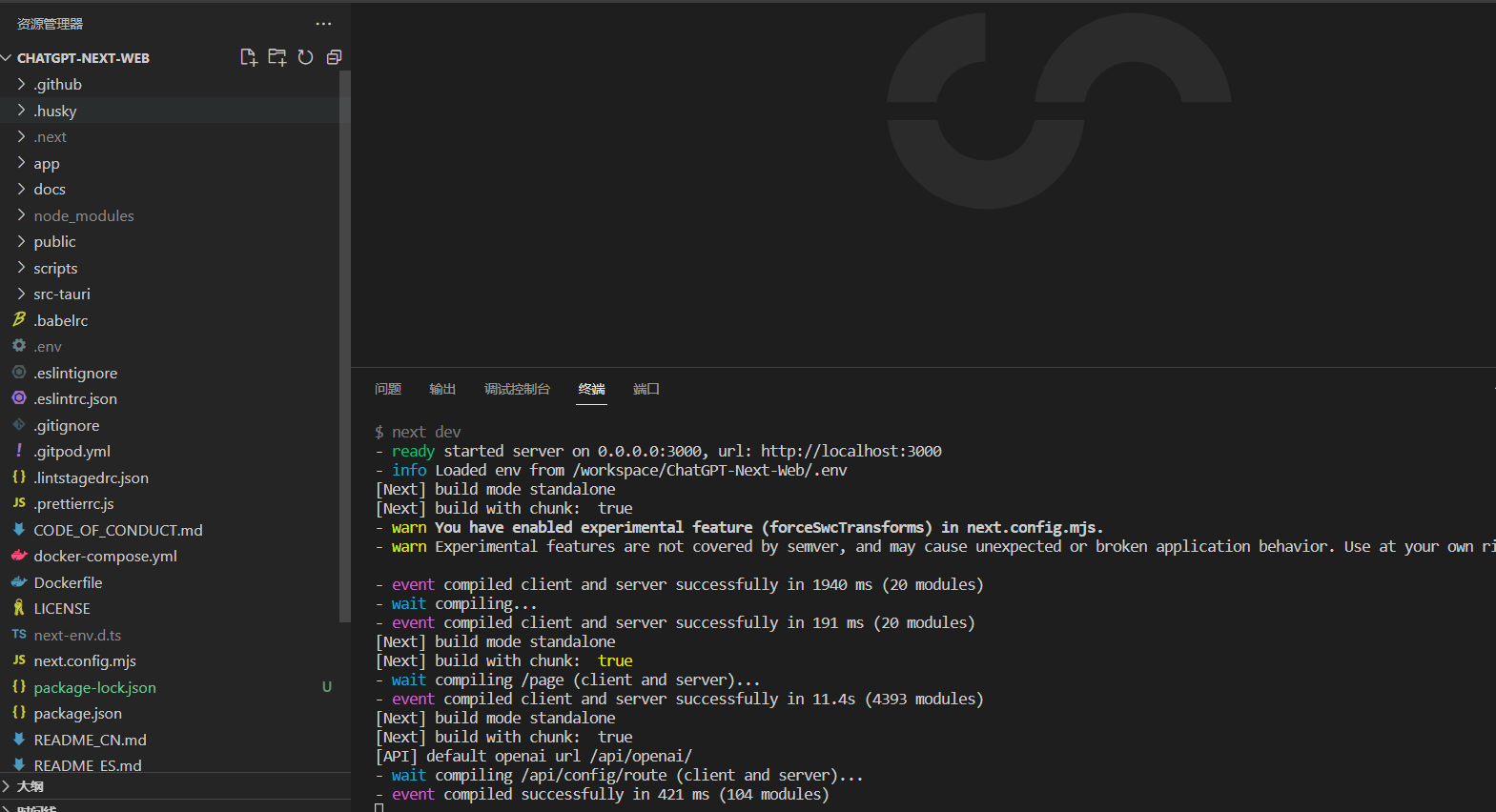1496x812 pixels.
Task: Click the icon beside .eslintignore
Action: point(19,373)
